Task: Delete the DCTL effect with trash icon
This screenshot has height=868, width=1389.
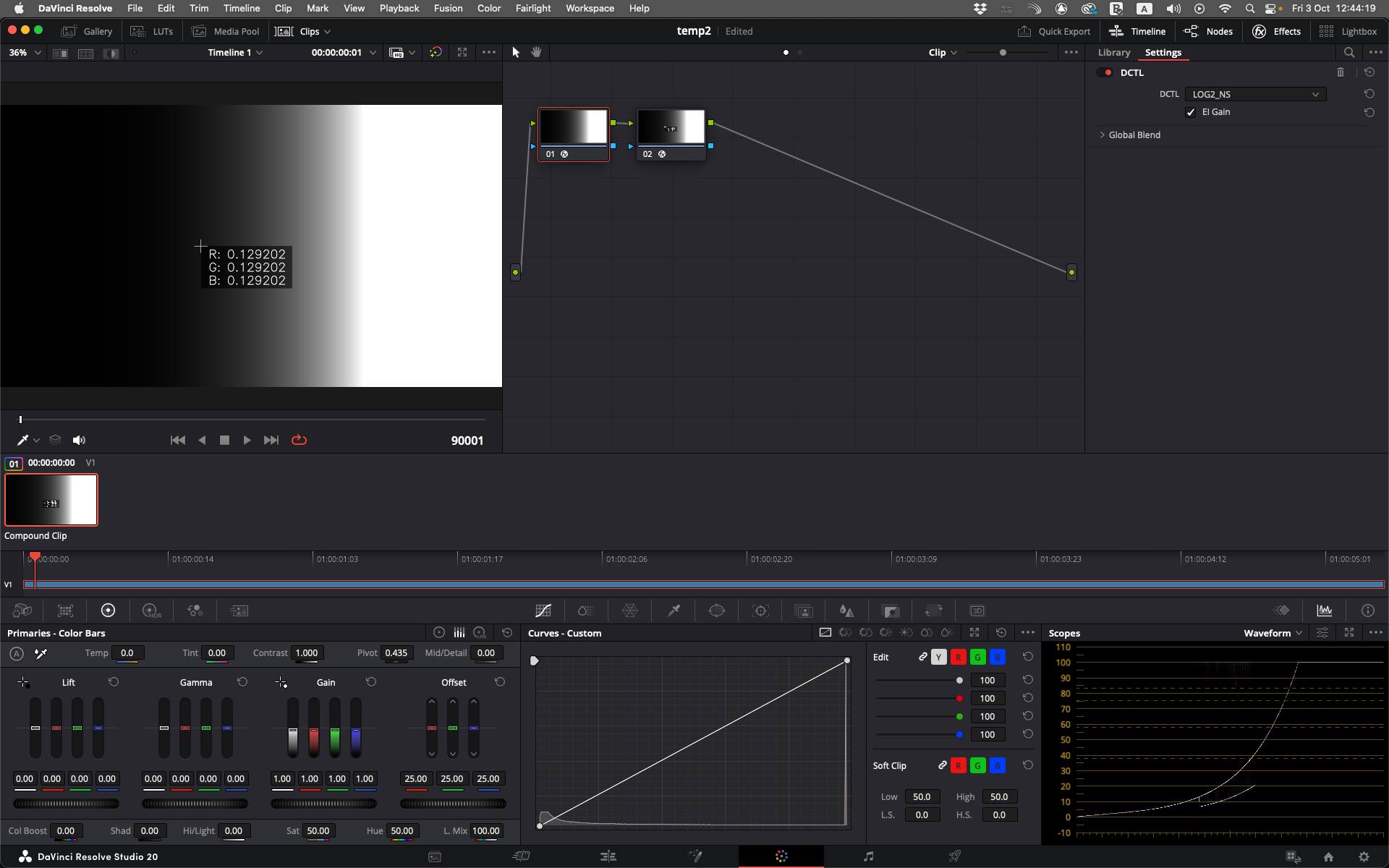Action: 1341,72
